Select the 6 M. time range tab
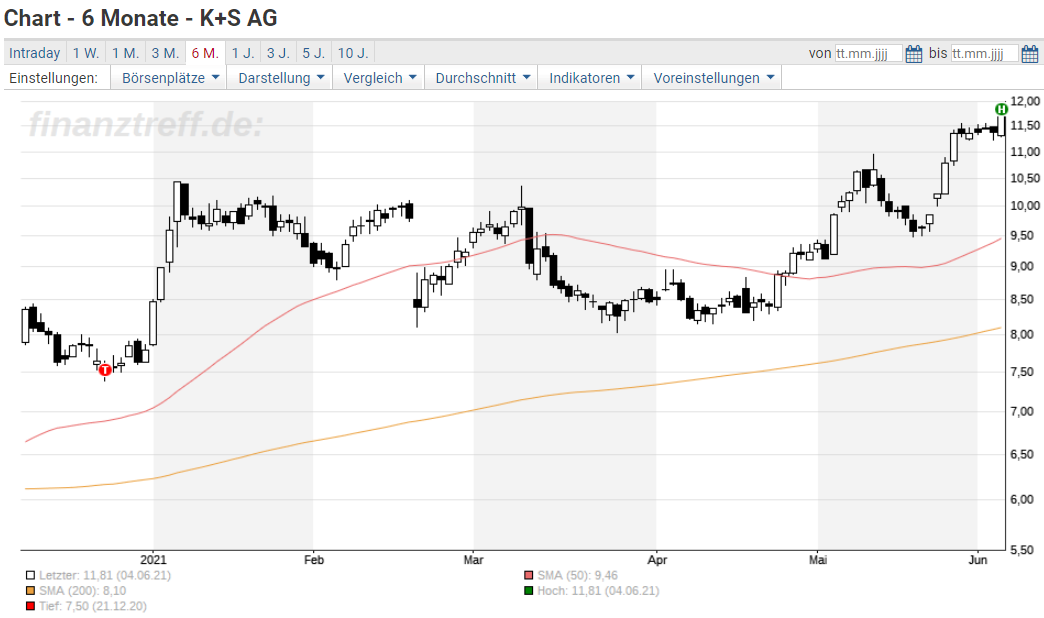 coord(205,53)
